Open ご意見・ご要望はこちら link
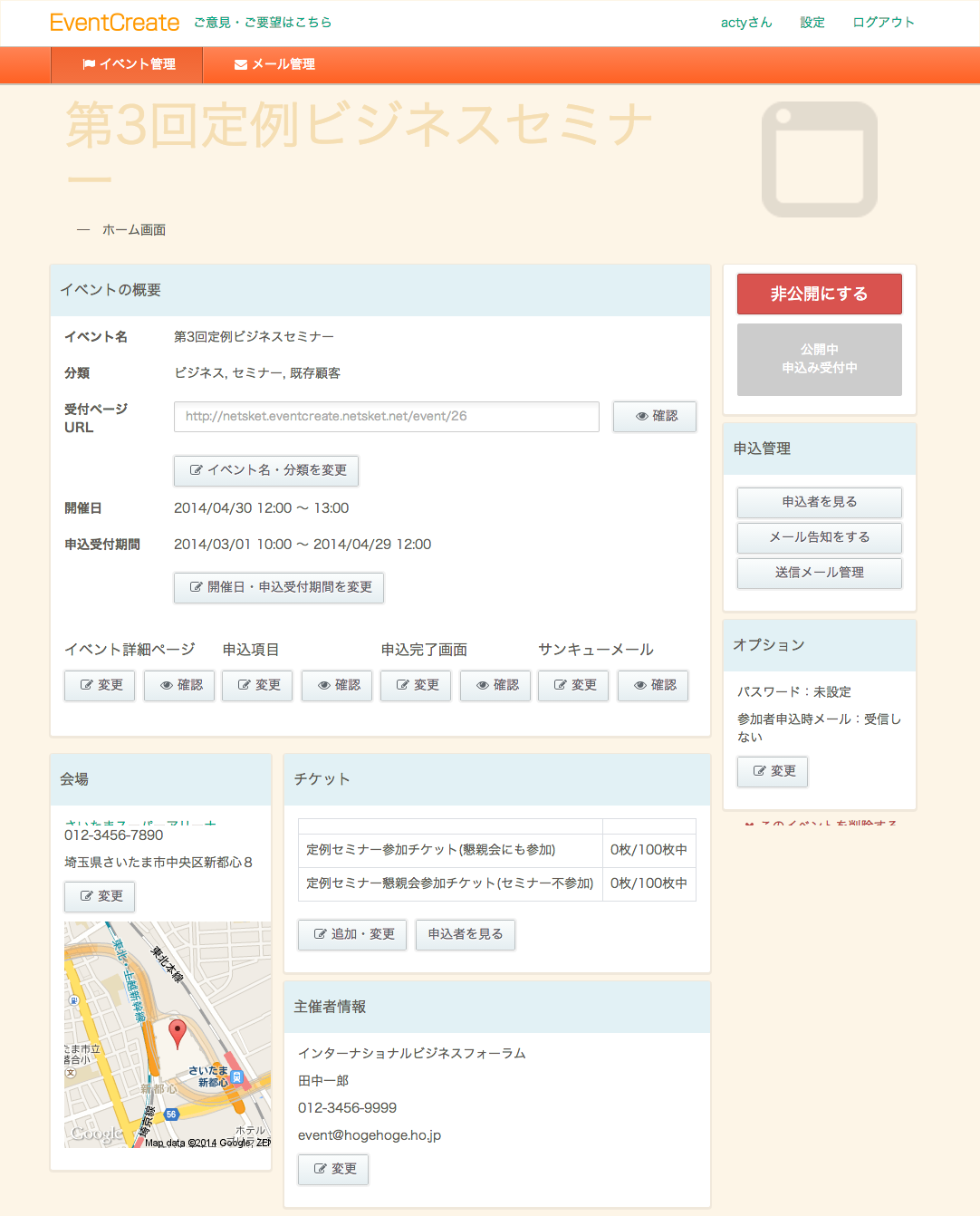 pos(263,23)
